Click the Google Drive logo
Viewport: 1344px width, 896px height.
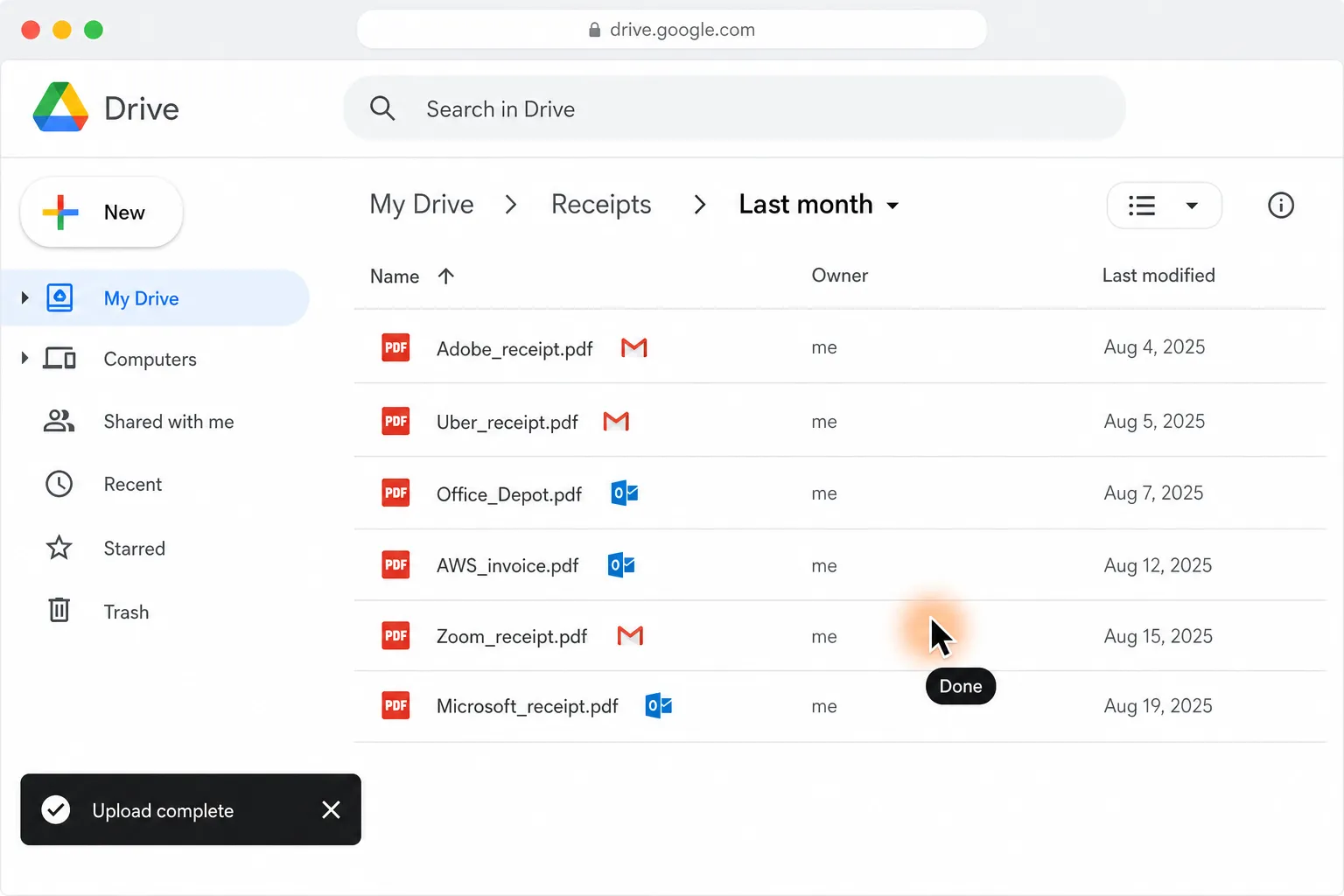(60, 108)
